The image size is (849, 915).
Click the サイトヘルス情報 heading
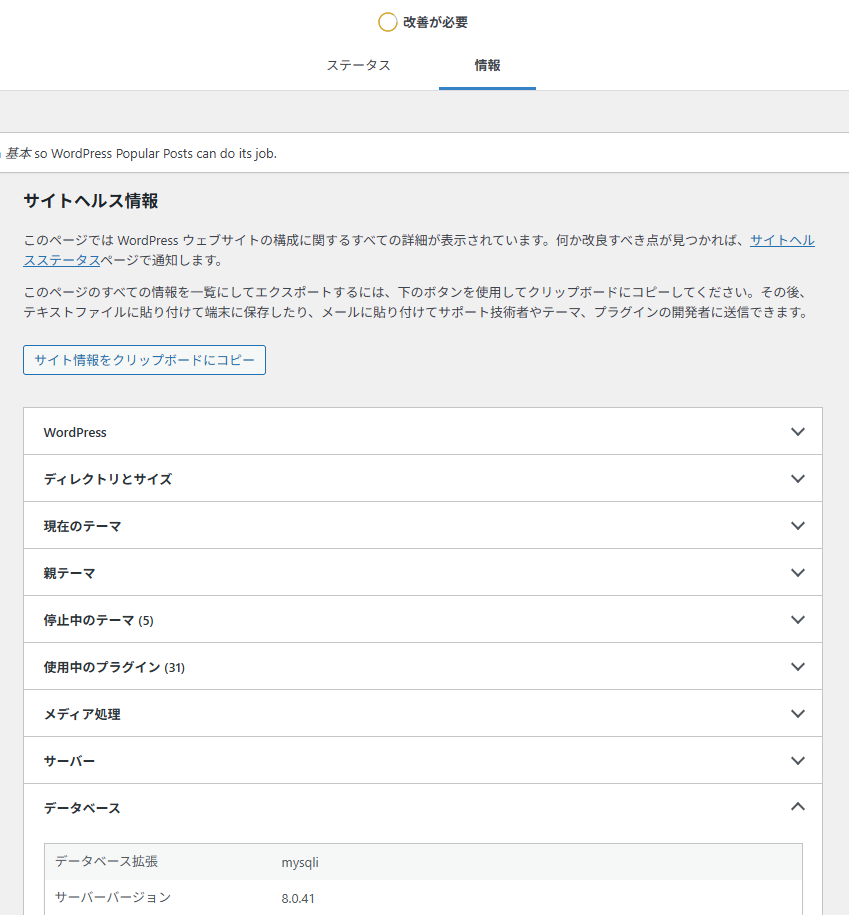coord(91,201)
